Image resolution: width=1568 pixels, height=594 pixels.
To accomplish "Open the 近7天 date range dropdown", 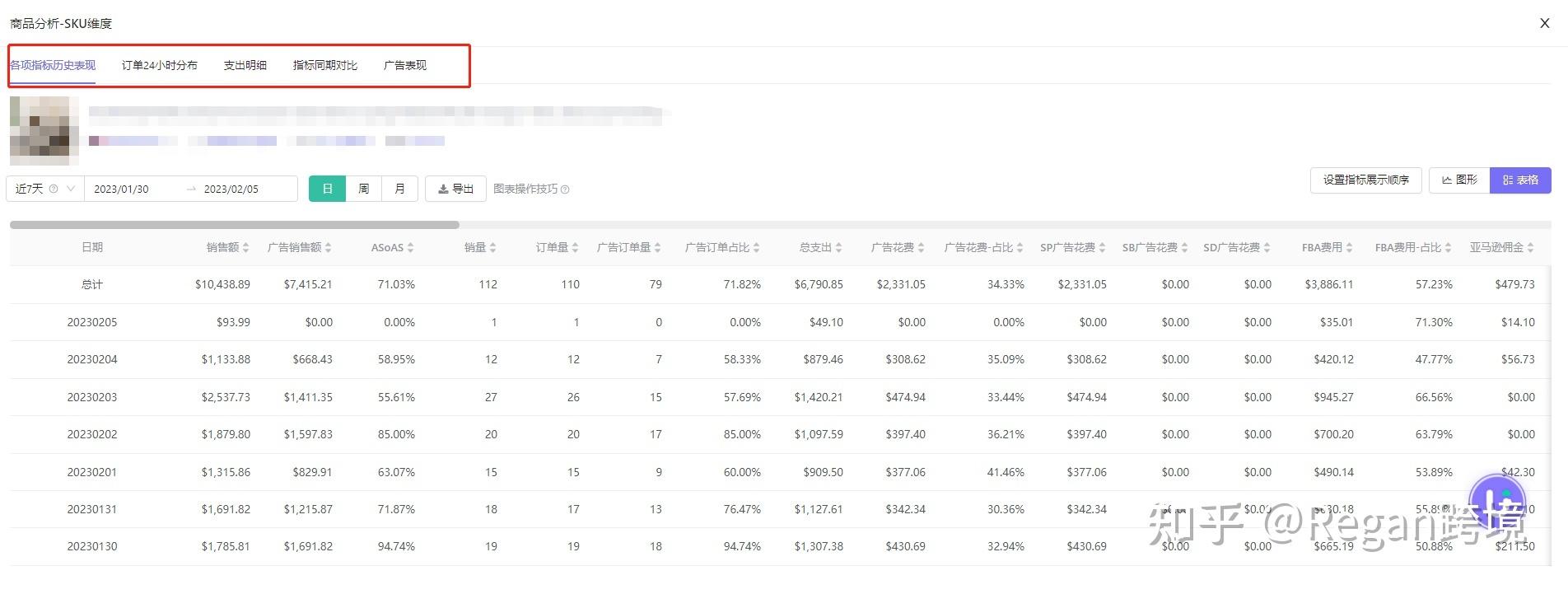I will pyautogui.click(x=44, y=189).
